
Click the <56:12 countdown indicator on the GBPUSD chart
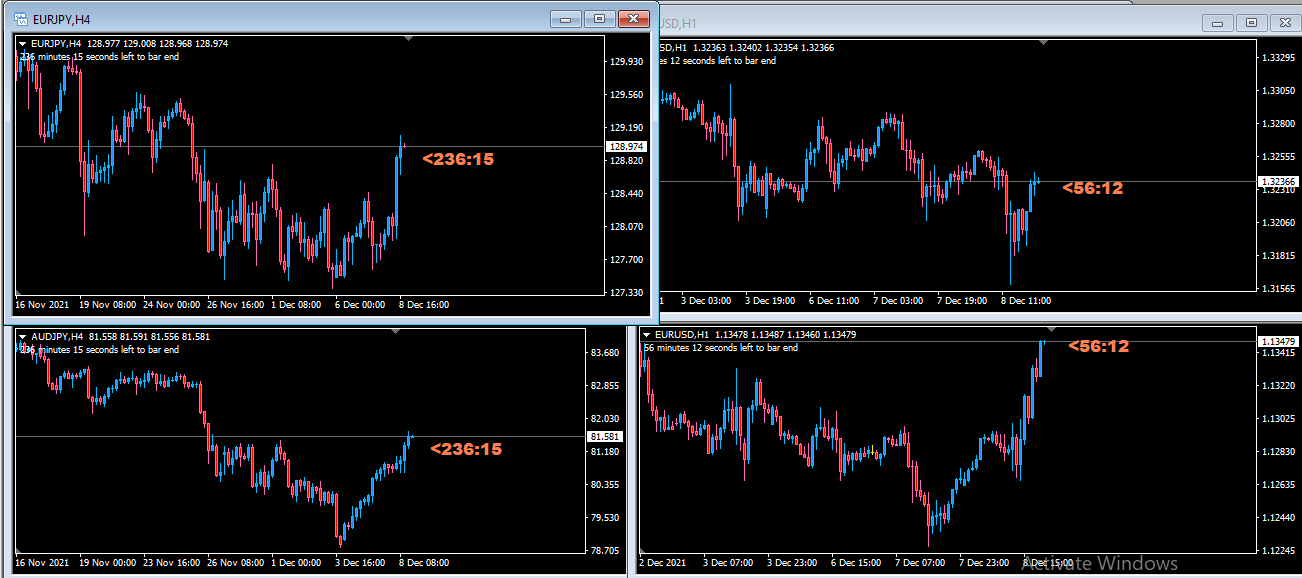tap(1093, 187)
